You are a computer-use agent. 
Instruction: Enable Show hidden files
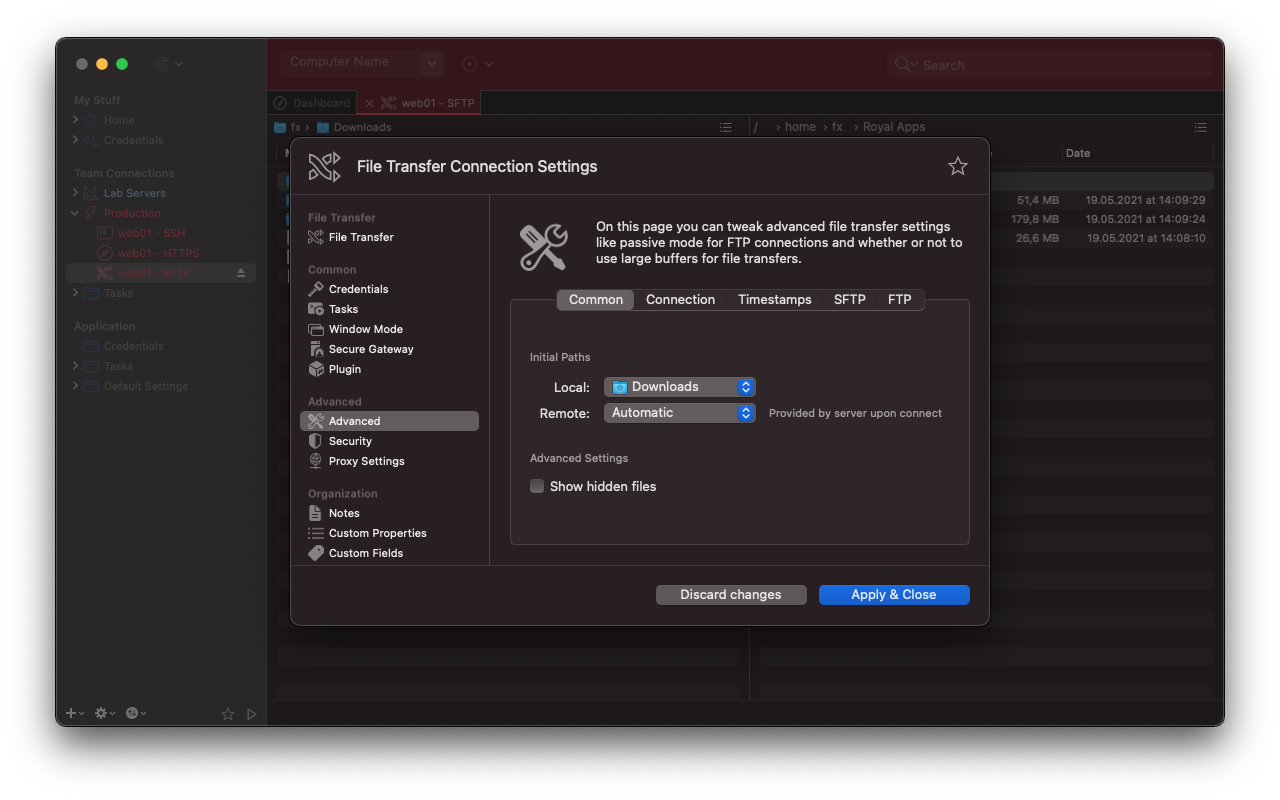537,486
